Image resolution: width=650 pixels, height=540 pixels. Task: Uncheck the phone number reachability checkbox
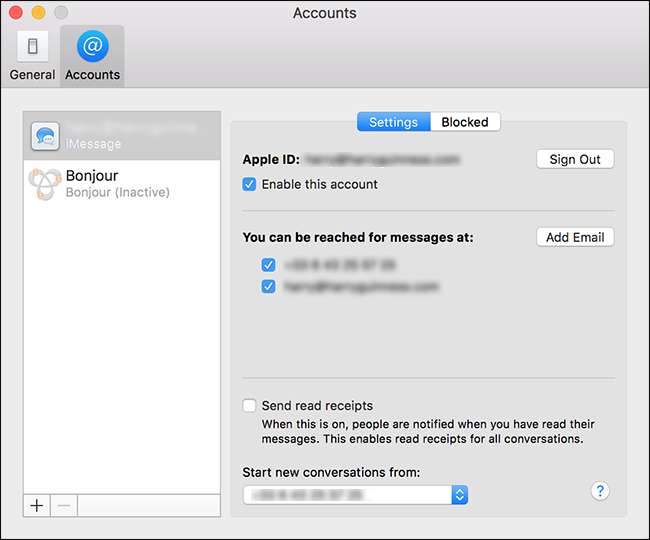tap(268, 265)
